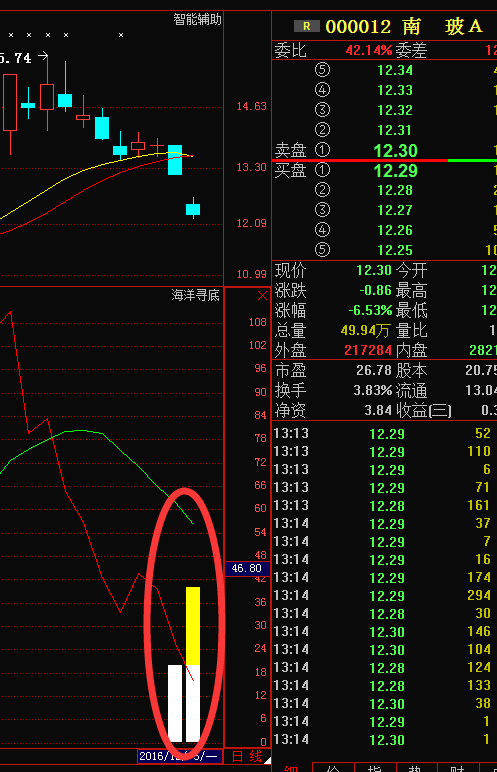The image size is (497, 772).
Task: Open the 智能辅助 smart assist label
Action: click(x=197, y=20)
